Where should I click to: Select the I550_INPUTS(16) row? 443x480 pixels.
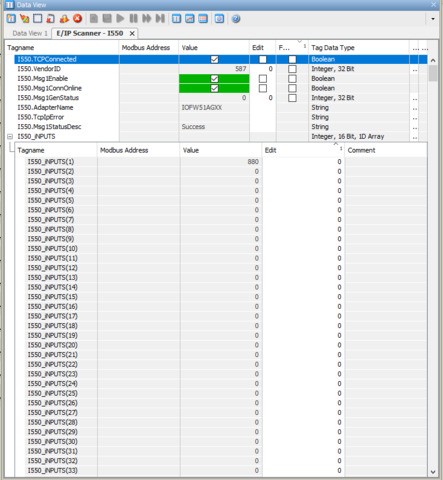point(221,307)
